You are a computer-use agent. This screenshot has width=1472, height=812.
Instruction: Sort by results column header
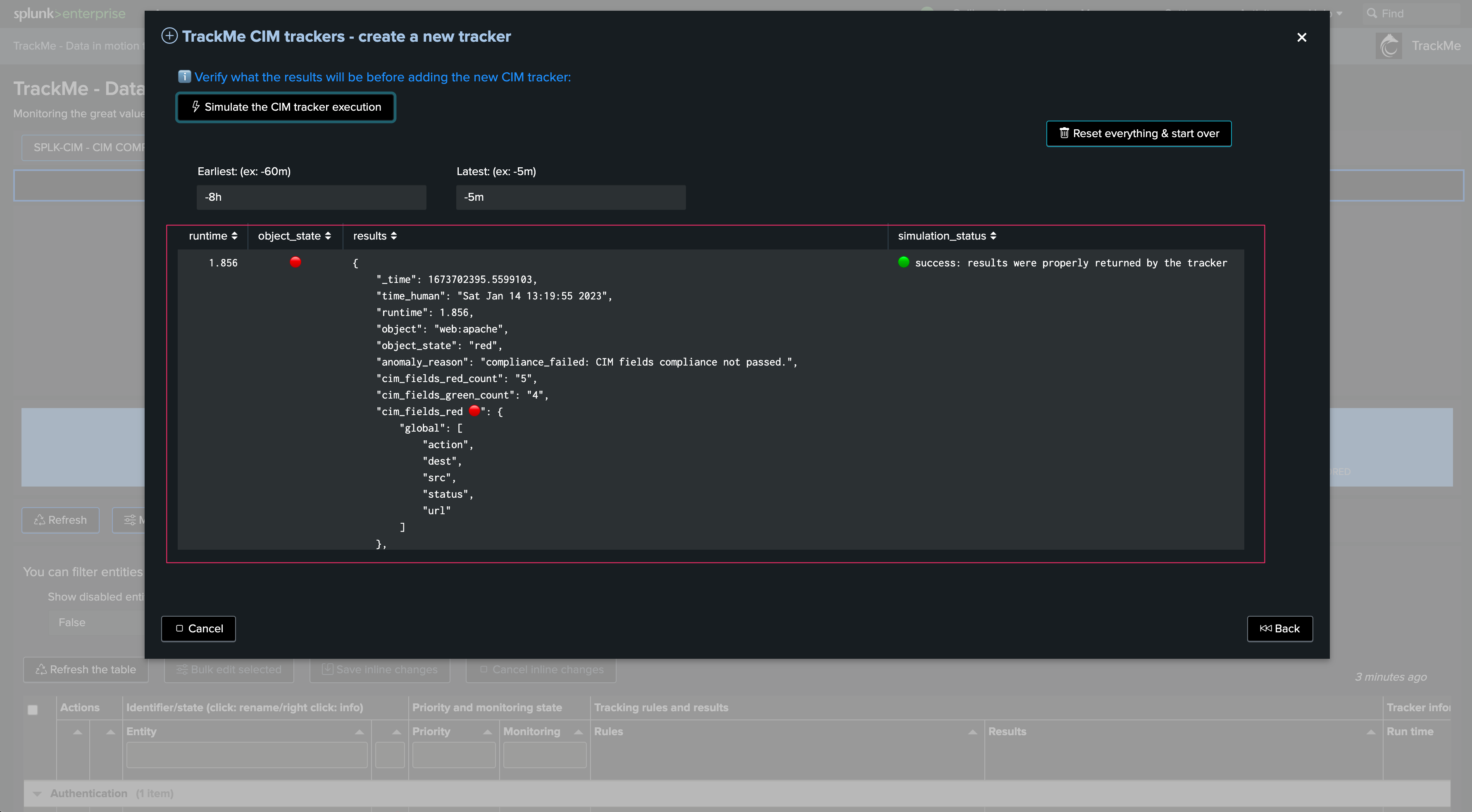pyautogui.click(x=375, y=236)
